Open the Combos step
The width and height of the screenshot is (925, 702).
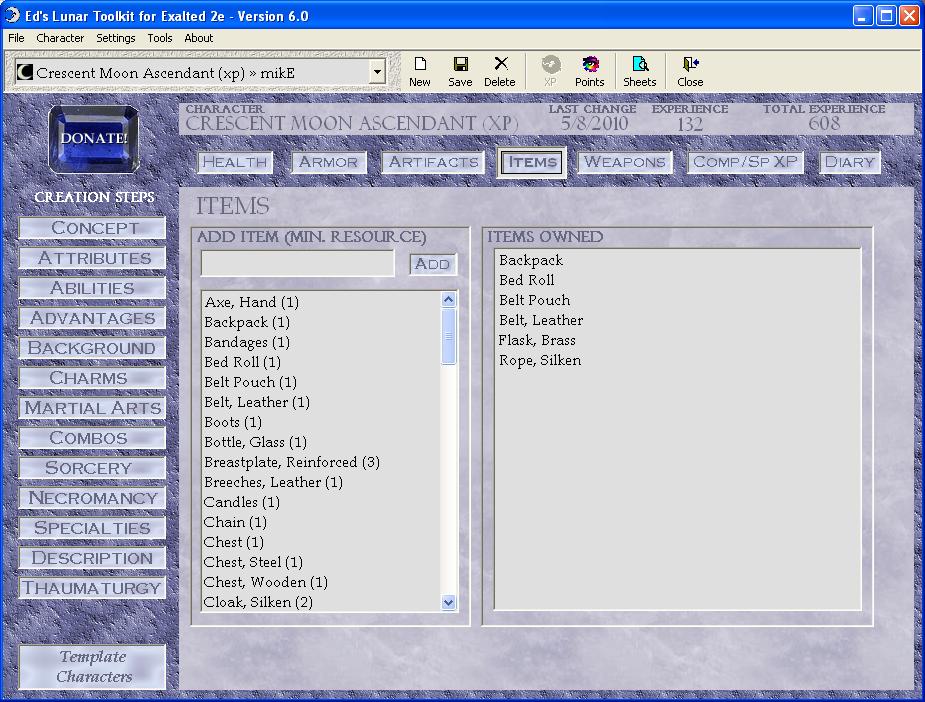pos(93,438)
